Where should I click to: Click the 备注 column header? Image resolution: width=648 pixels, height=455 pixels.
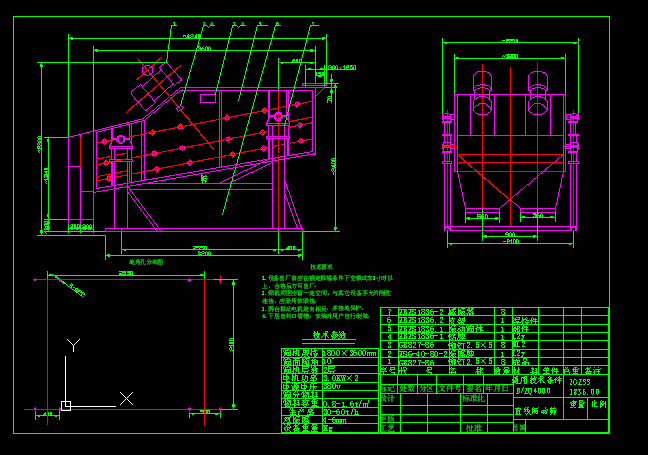point(594,370)
